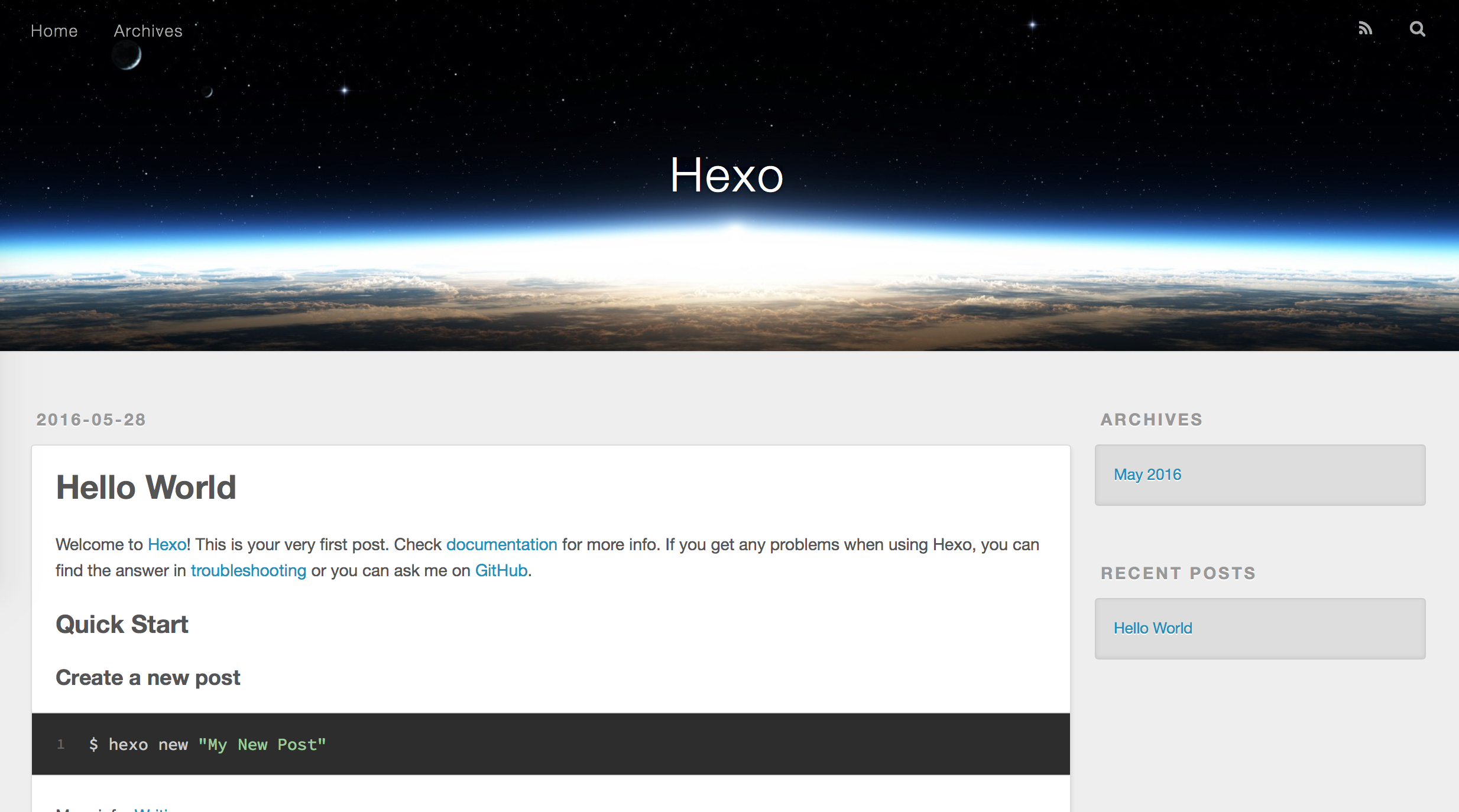Open the 2016-05-28 post date link
The image size is (1459, 812).
click(x=91, y=420)
